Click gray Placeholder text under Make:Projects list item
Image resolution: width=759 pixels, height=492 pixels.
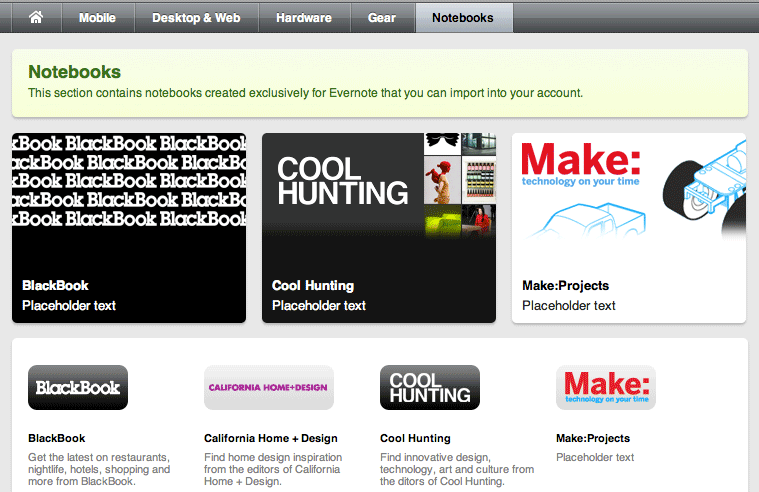pyautogui.click(x=595, y=457)
